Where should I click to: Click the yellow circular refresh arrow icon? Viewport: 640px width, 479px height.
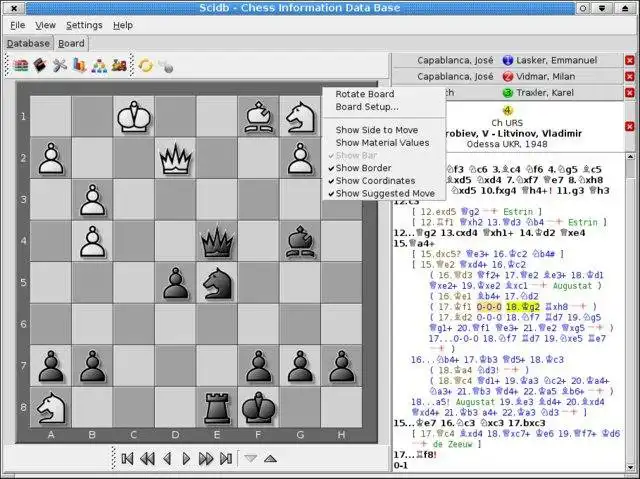pos(145,65)
